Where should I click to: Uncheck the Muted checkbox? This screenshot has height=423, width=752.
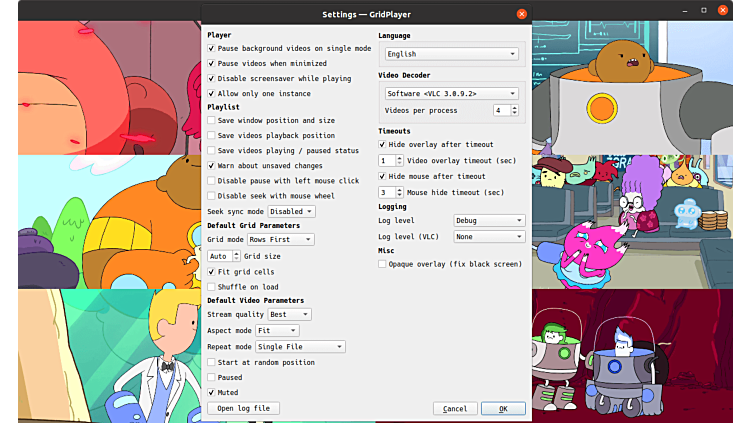tap(212, 393)
